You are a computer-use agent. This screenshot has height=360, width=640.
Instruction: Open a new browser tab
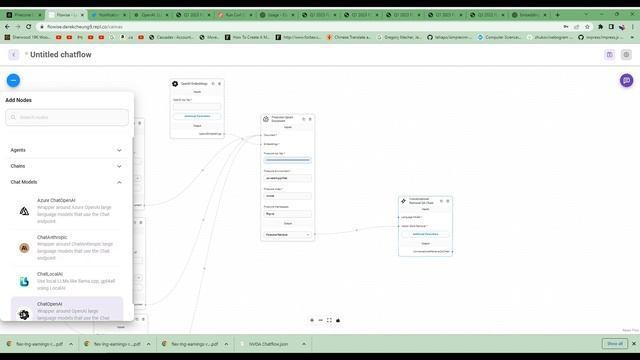[558, 15]
